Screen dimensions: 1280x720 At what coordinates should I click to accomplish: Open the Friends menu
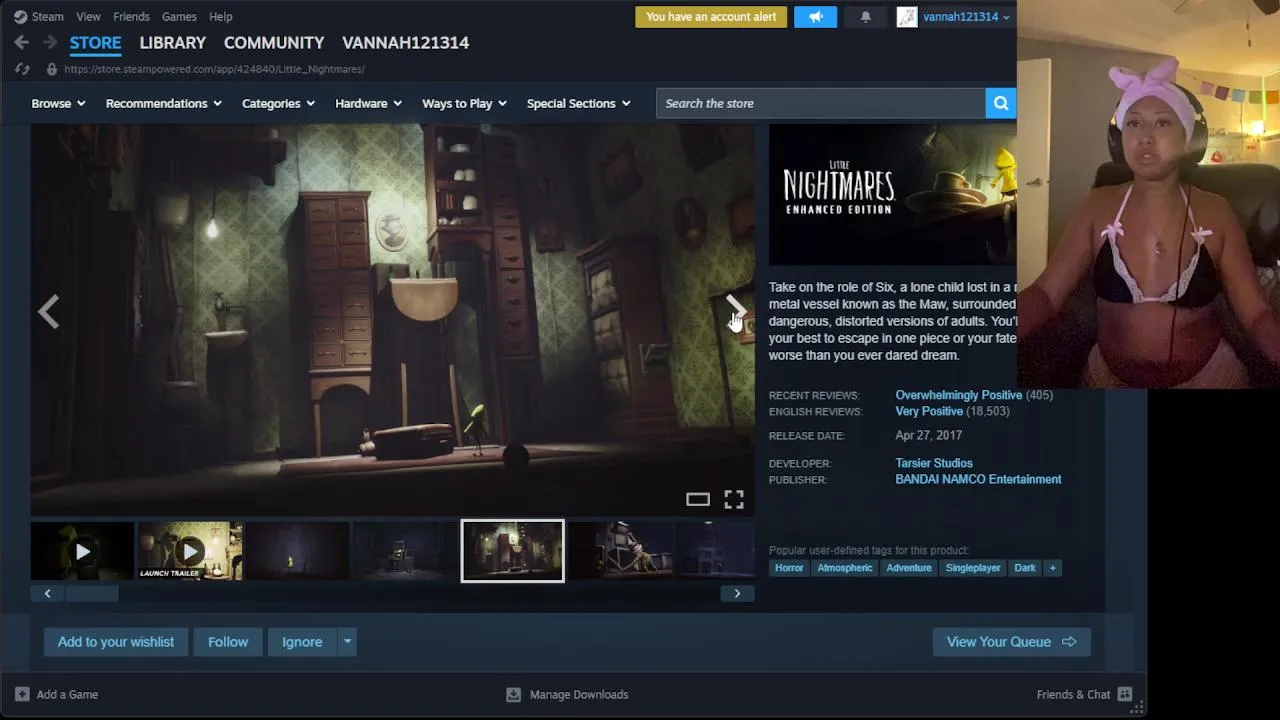point(131,16)
